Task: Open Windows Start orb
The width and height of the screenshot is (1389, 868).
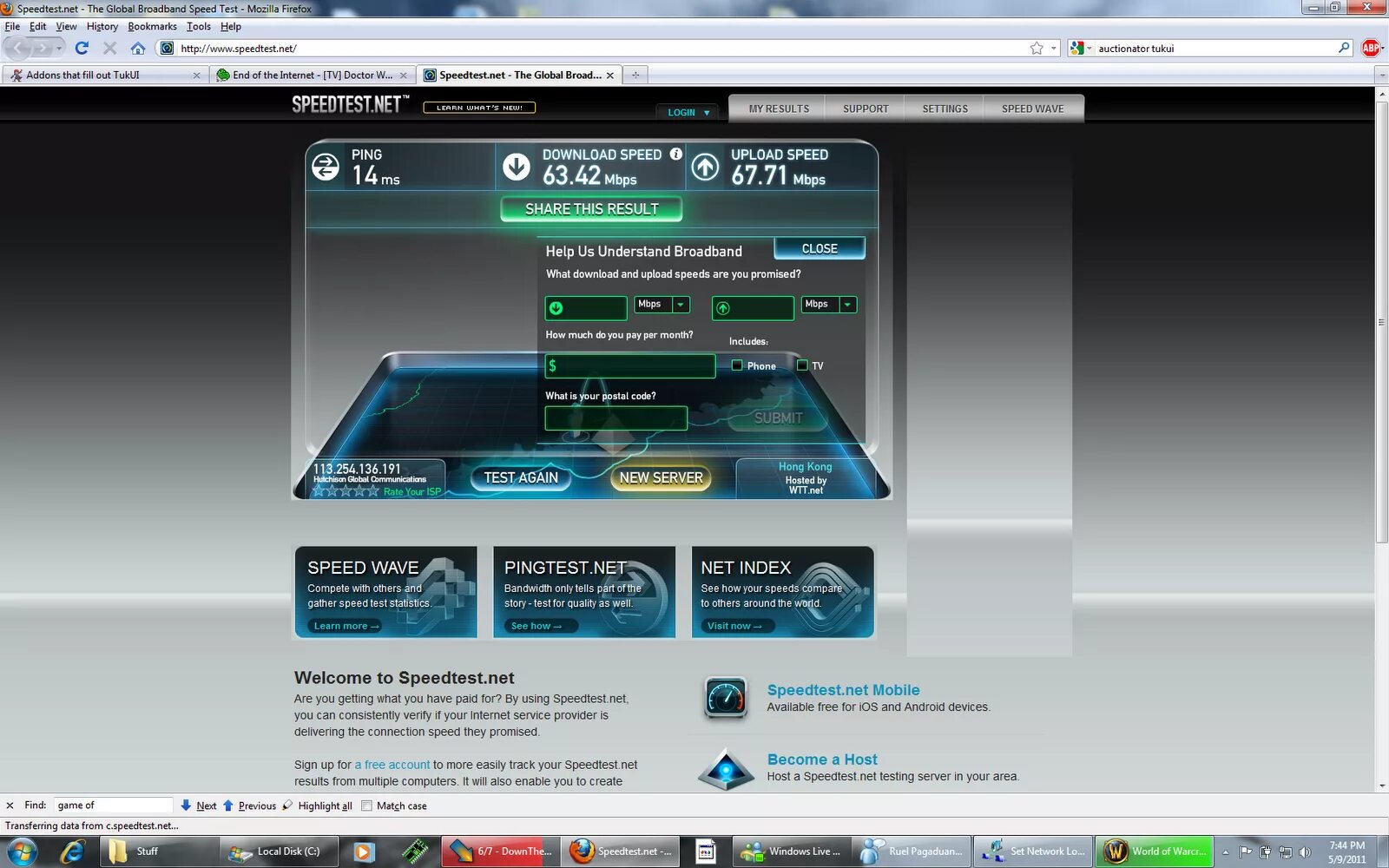Action: 23,852
